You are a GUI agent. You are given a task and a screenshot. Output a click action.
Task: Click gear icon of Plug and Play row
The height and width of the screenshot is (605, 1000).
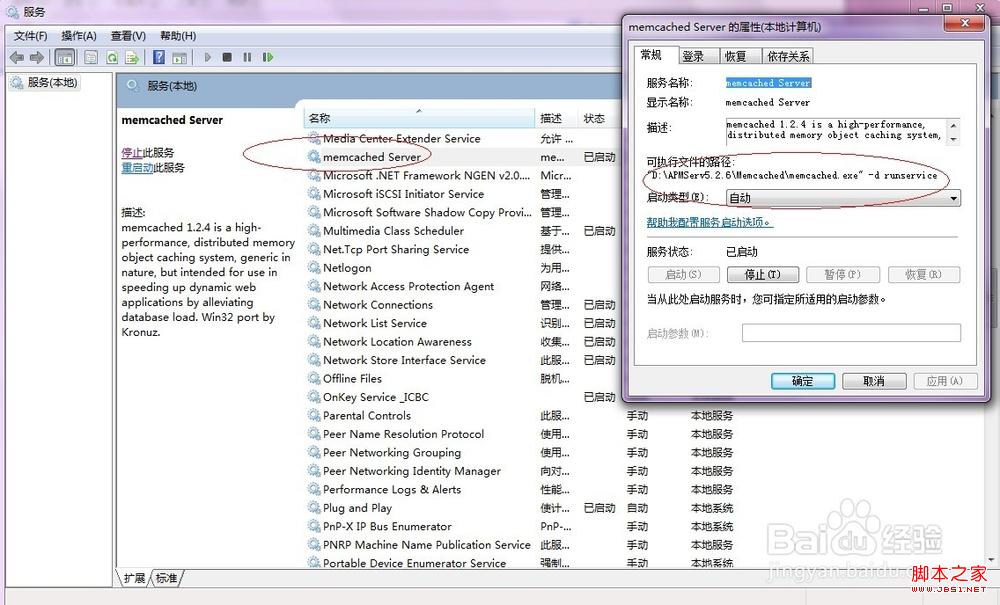pyautogui.click(x=314, y=508)
